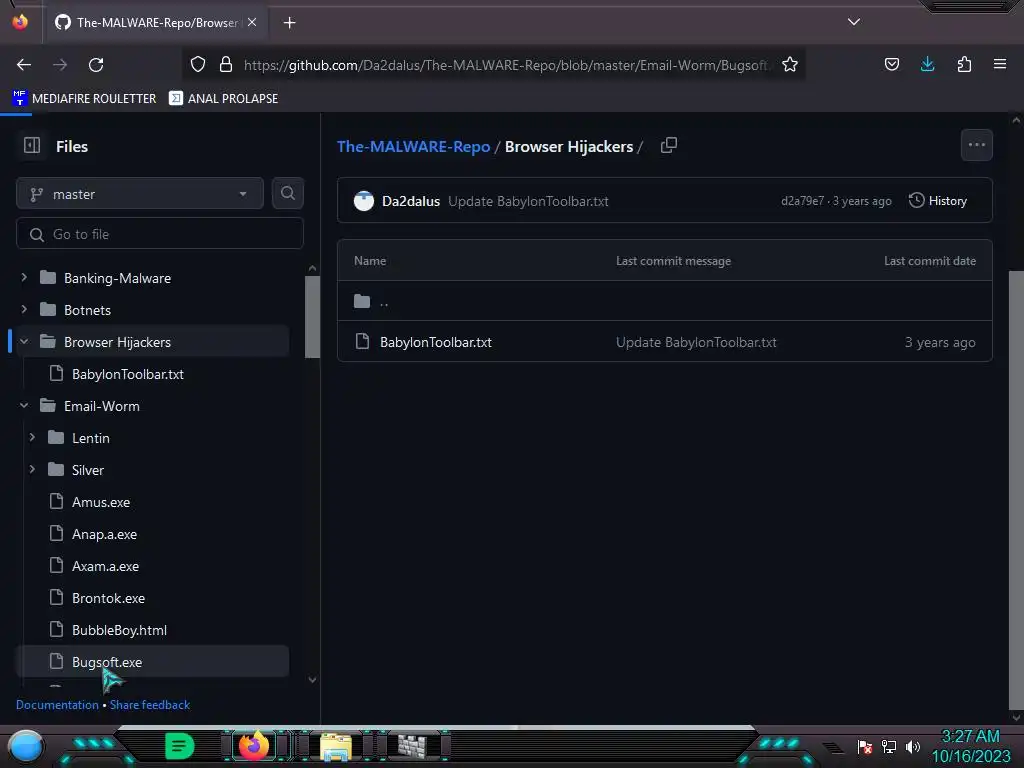
Task: Open Update BabylonToolbar.txt commit message at top
Action: [x=528, y=201]
